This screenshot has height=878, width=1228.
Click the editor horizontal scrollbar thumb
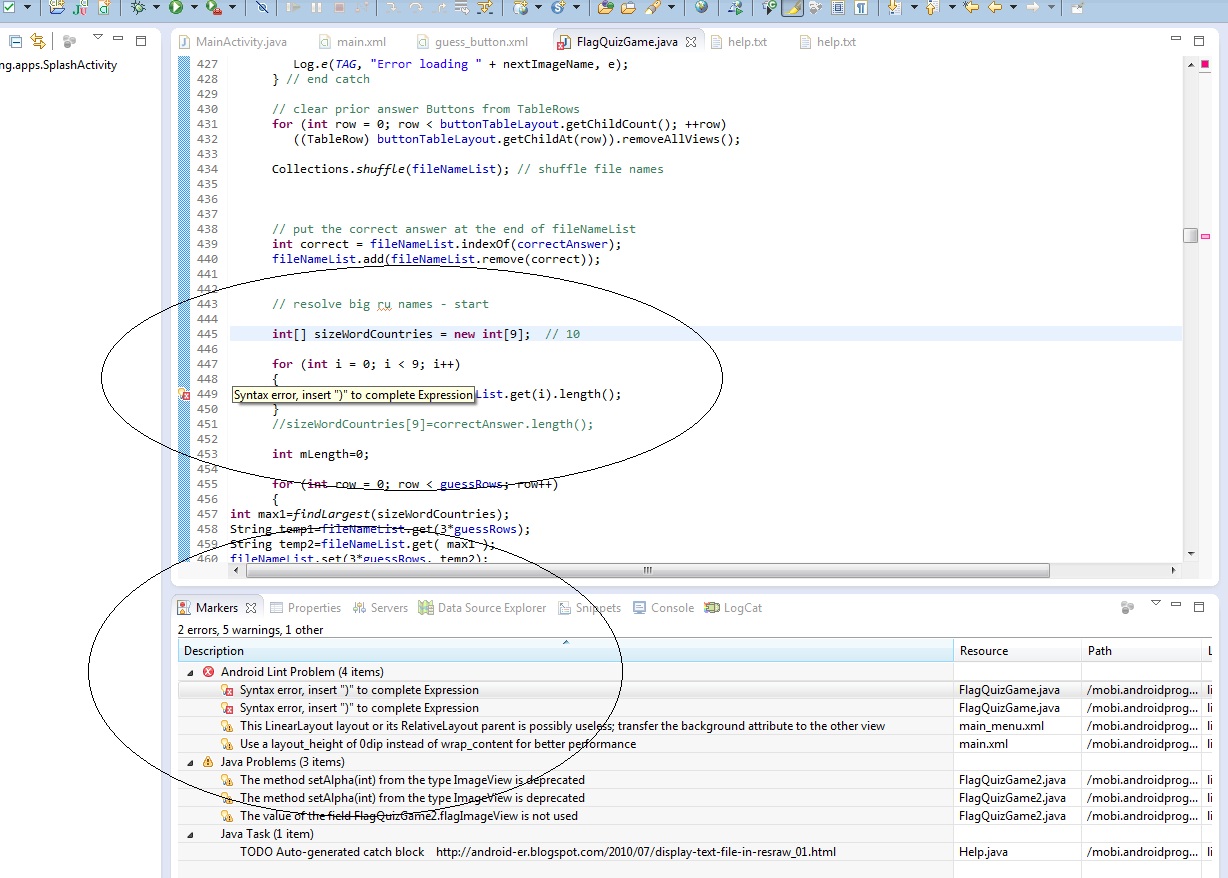tap(647, 571)
